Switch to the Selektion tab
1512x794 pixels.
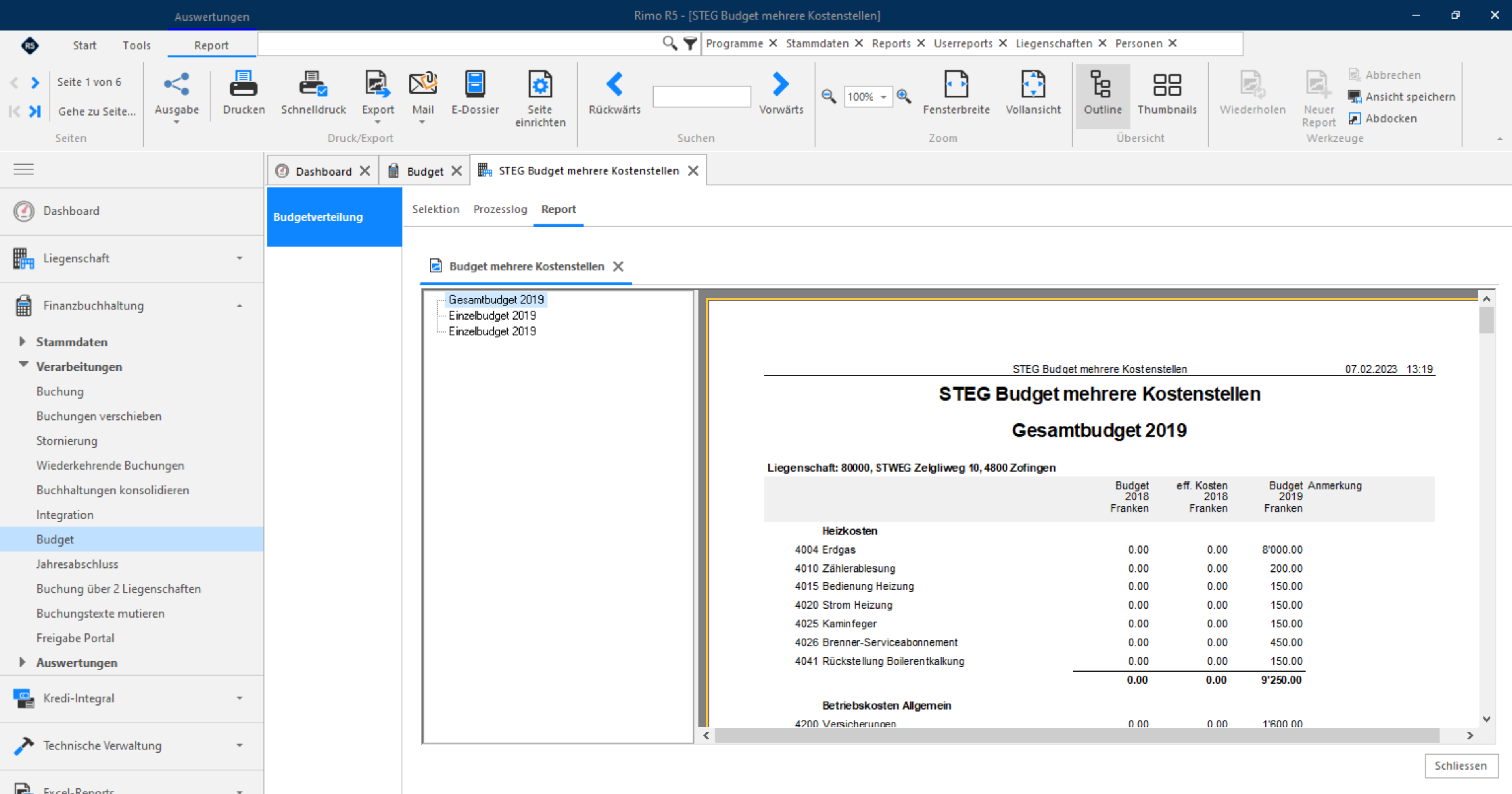435,209
